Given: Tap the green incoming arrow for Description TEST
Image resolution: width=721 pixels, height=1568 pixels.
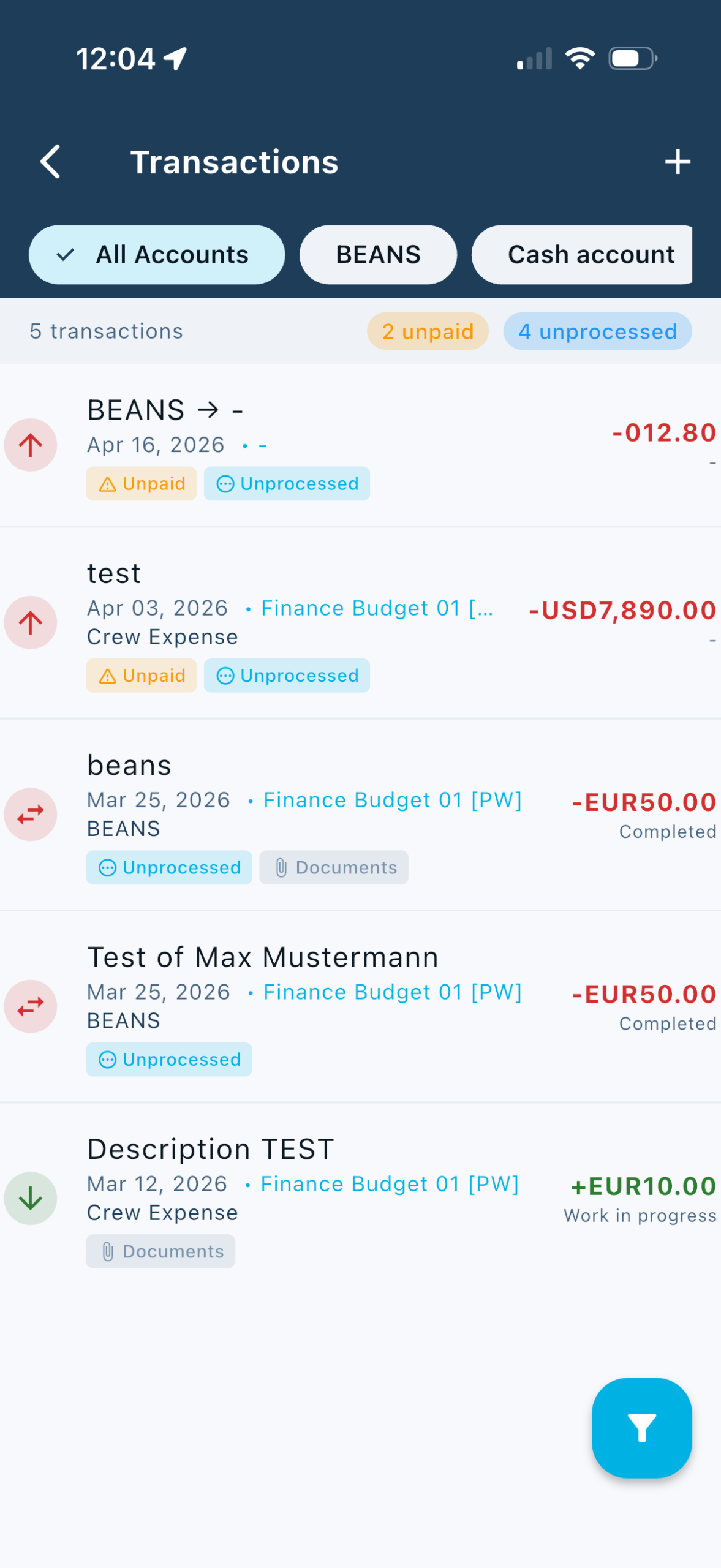Looking at the screenshot, I should (31, 1198).
